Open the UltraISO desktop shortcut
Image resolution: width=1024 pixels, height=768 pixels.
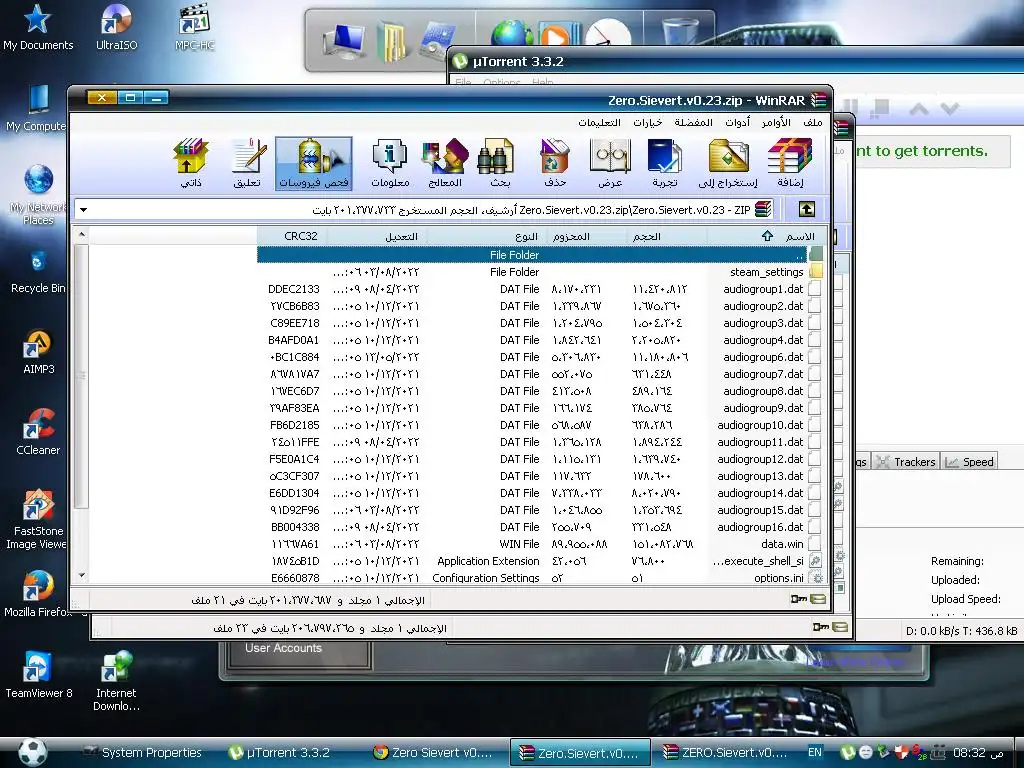[x=116, y=27]
